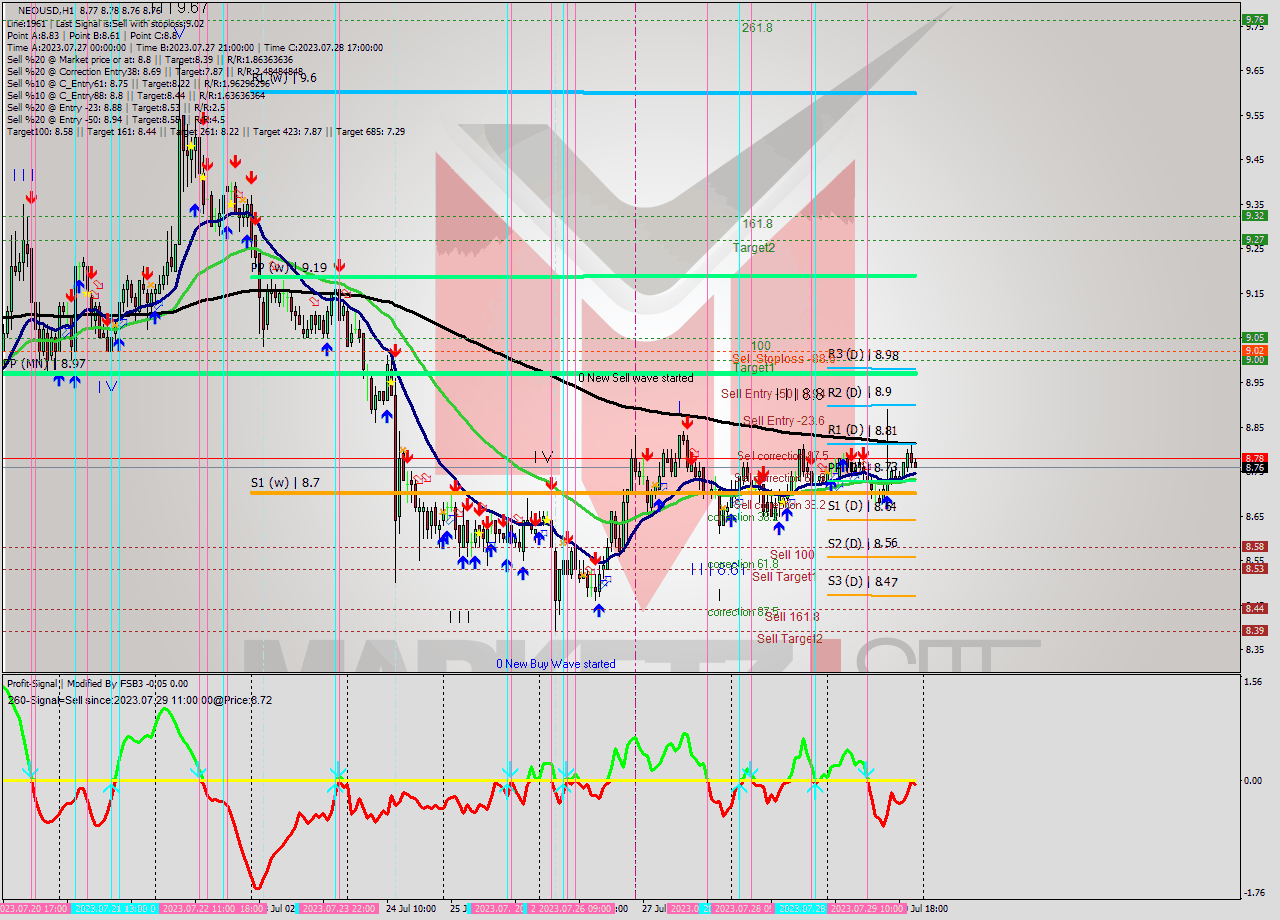Select the 'PP (w) | 9.19' pivot label

coord(289,268)
